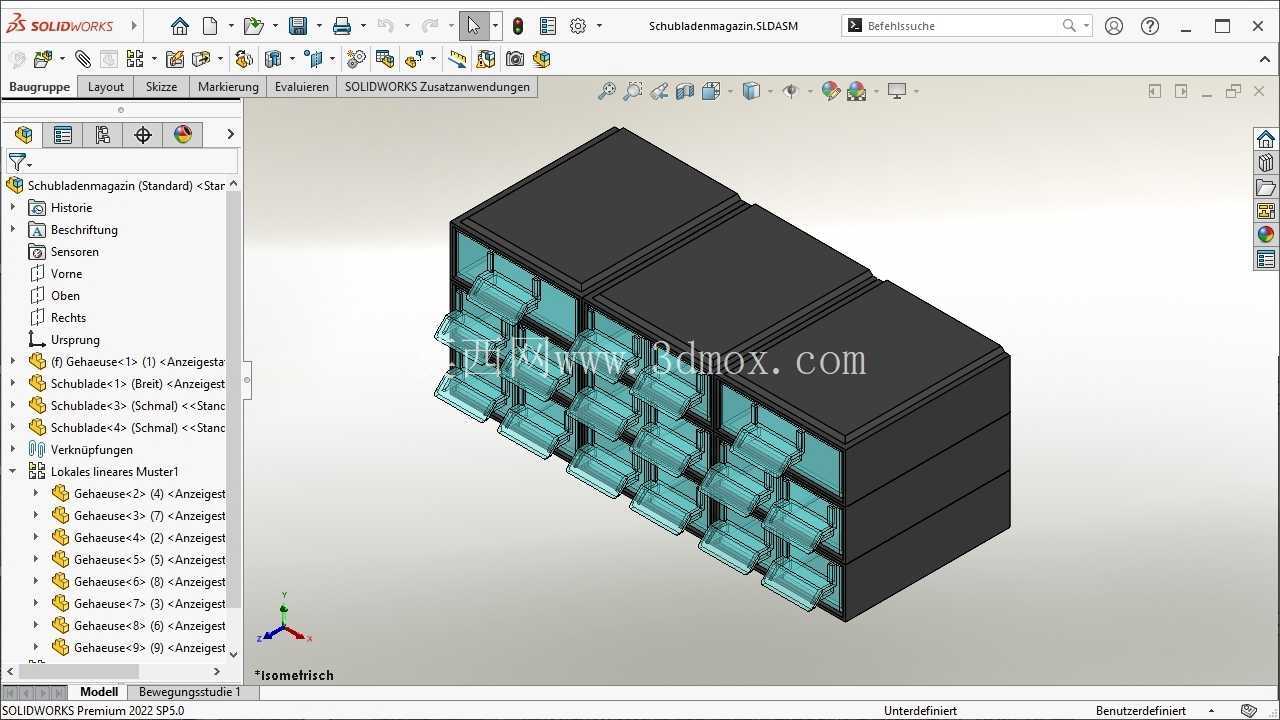Expand Schublade<1> (Breit) component node
Image resolution: width=1280 pixels, height=720 pixels.
pos(13,384)
